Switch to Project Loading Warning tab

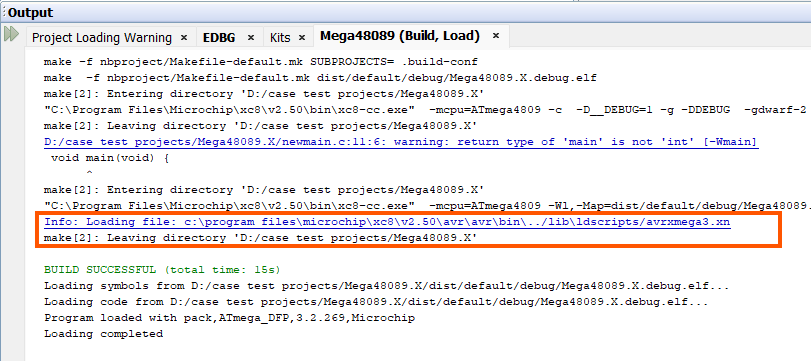pyautogui.click(x=101, y=38)
